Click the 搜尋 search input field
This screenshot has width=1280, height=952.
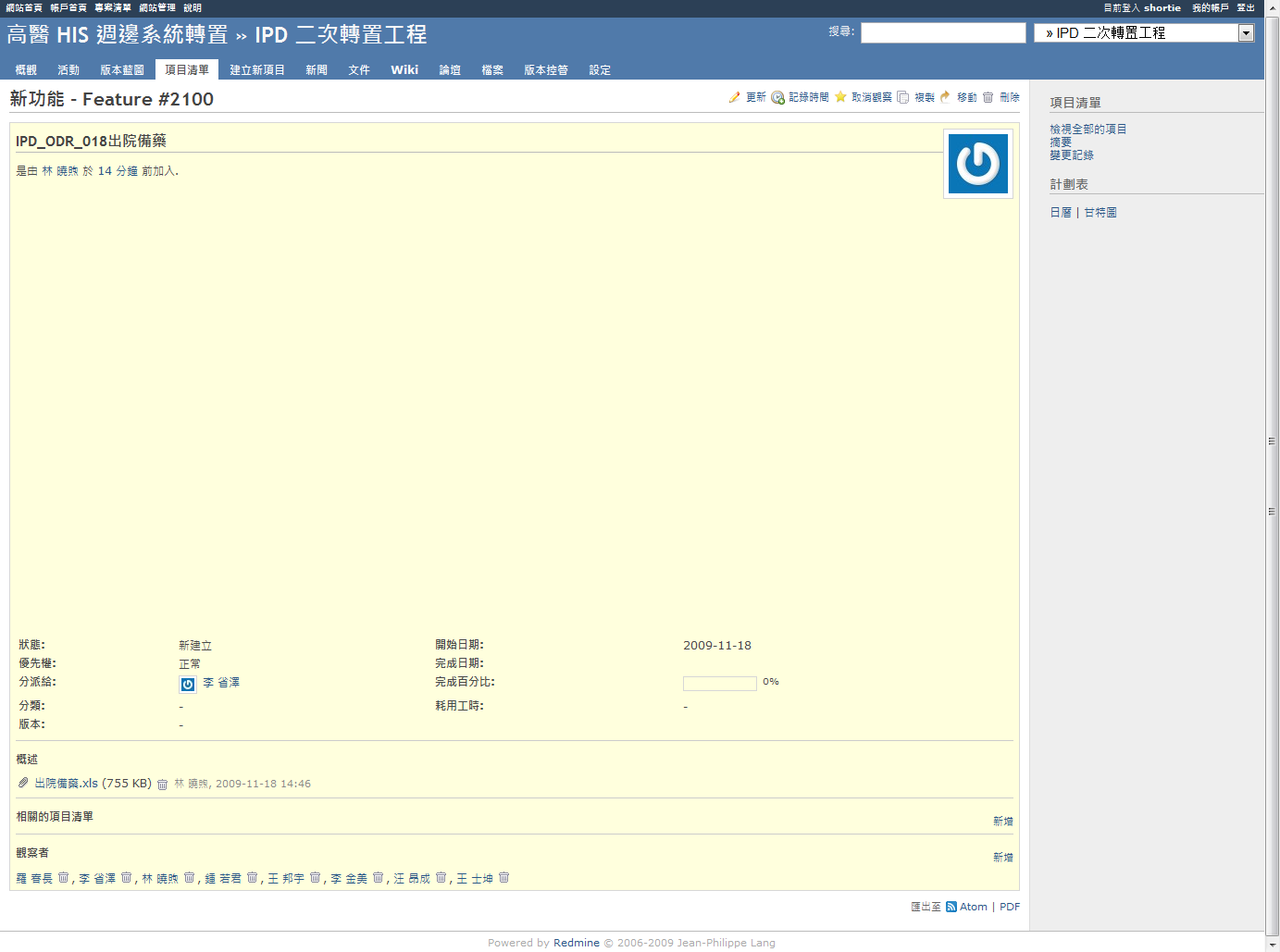coord(942,33)
